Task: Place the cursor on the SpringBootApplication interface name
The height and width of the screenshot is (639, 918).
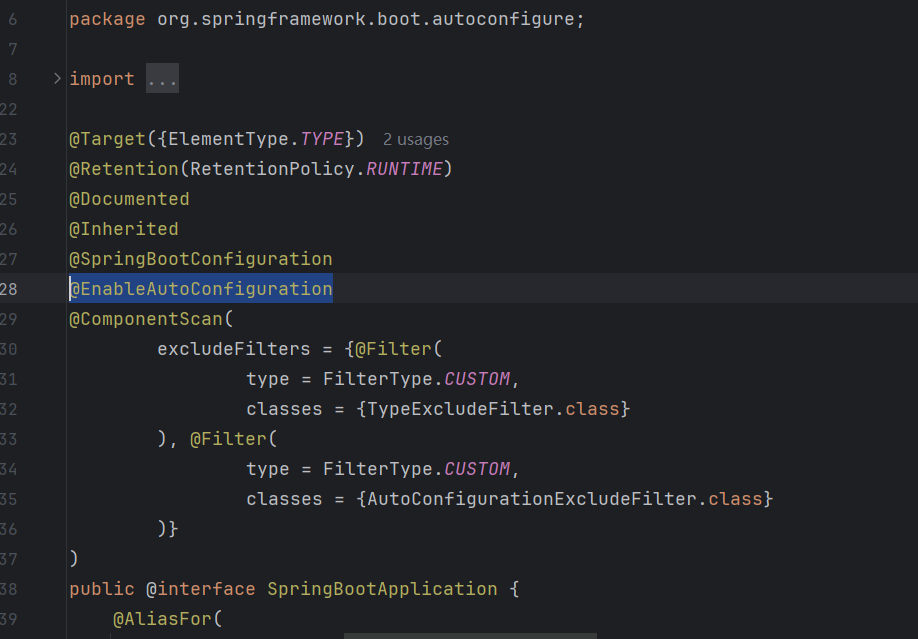Action: [x=382, y=589]
